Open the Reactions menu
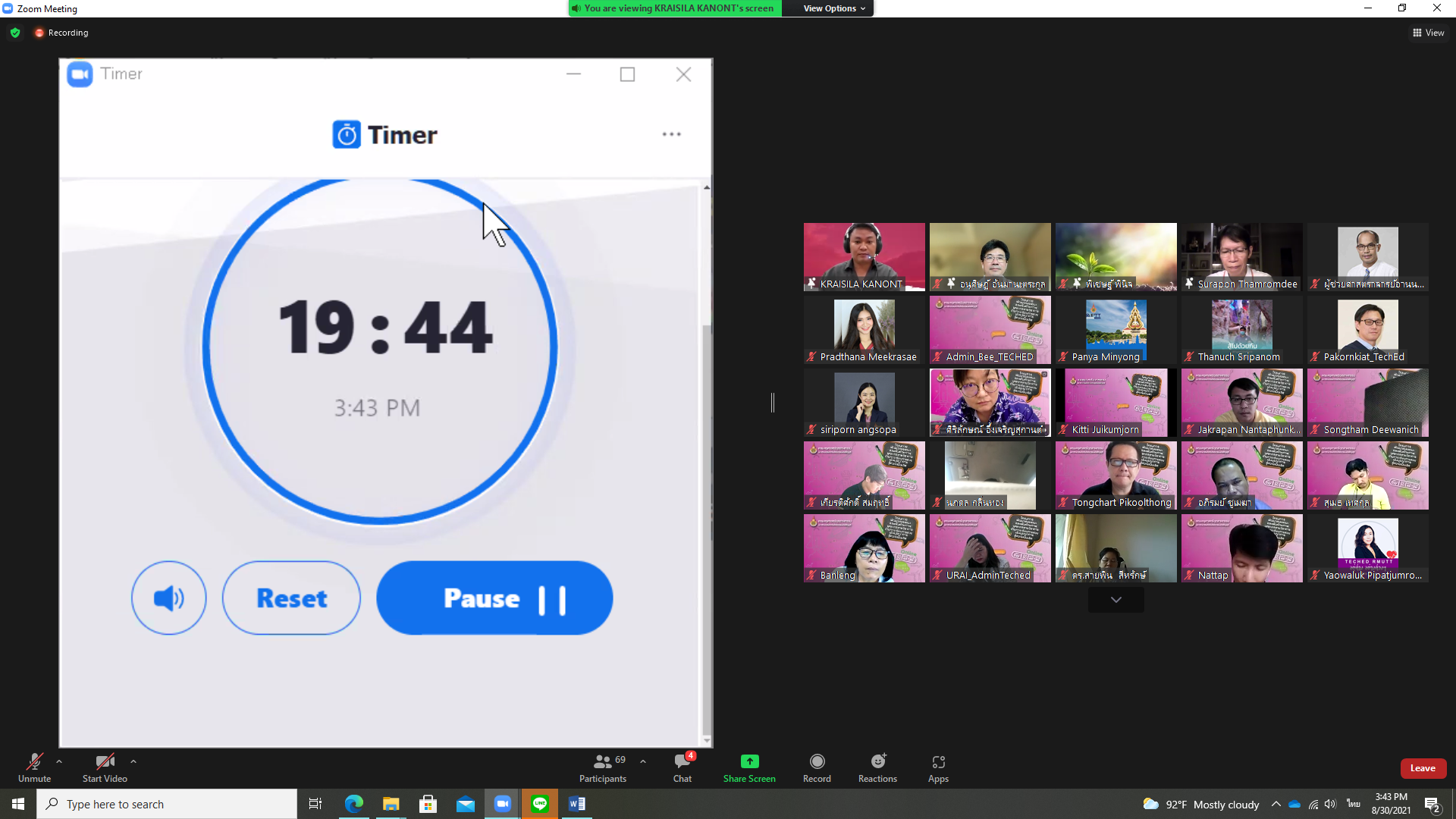 click(877, 767)
